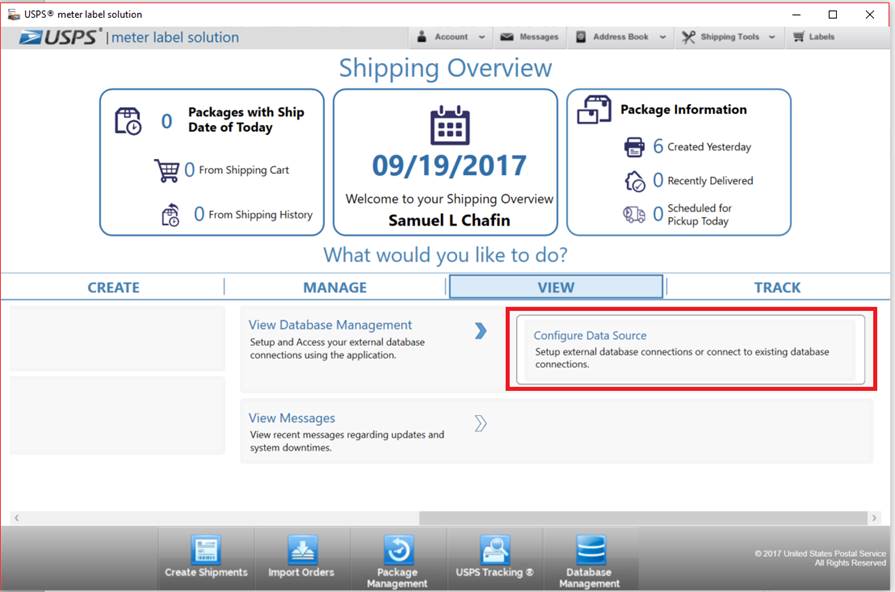Click the calendar icon above the date
This screenshot has width=895, height=592.
(x=450, y=125)
